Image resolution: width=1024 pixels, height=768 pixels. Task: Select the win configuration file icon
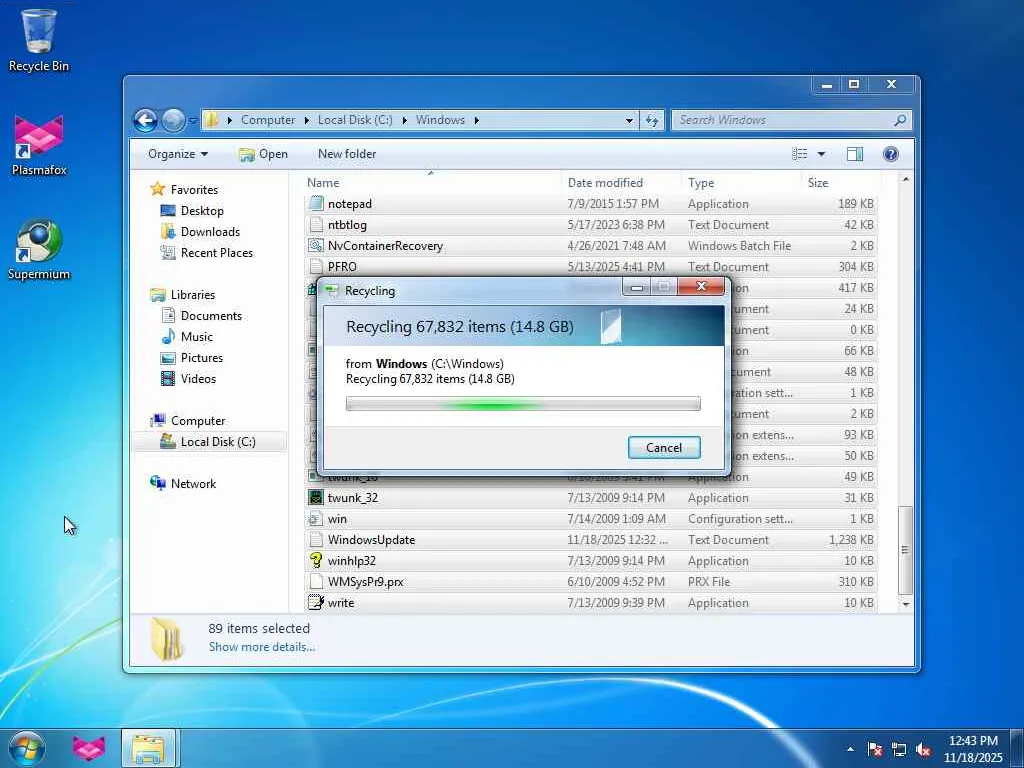[316, 519]
